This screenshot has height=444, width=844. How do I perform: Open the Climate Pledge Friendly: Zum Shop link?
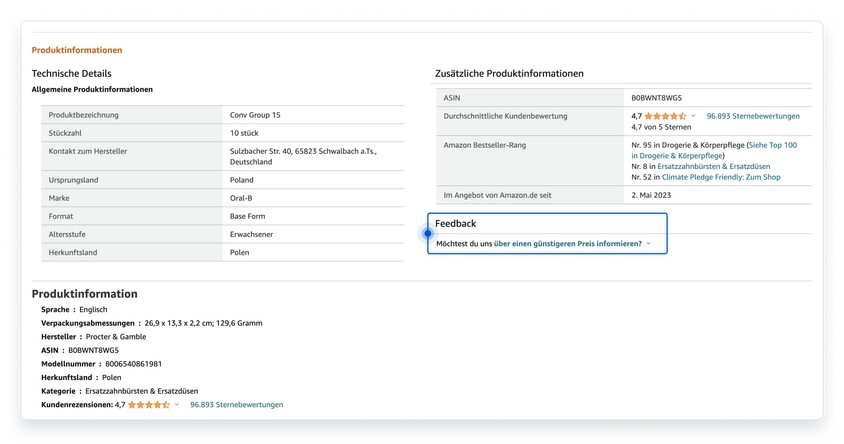[721, 177]
